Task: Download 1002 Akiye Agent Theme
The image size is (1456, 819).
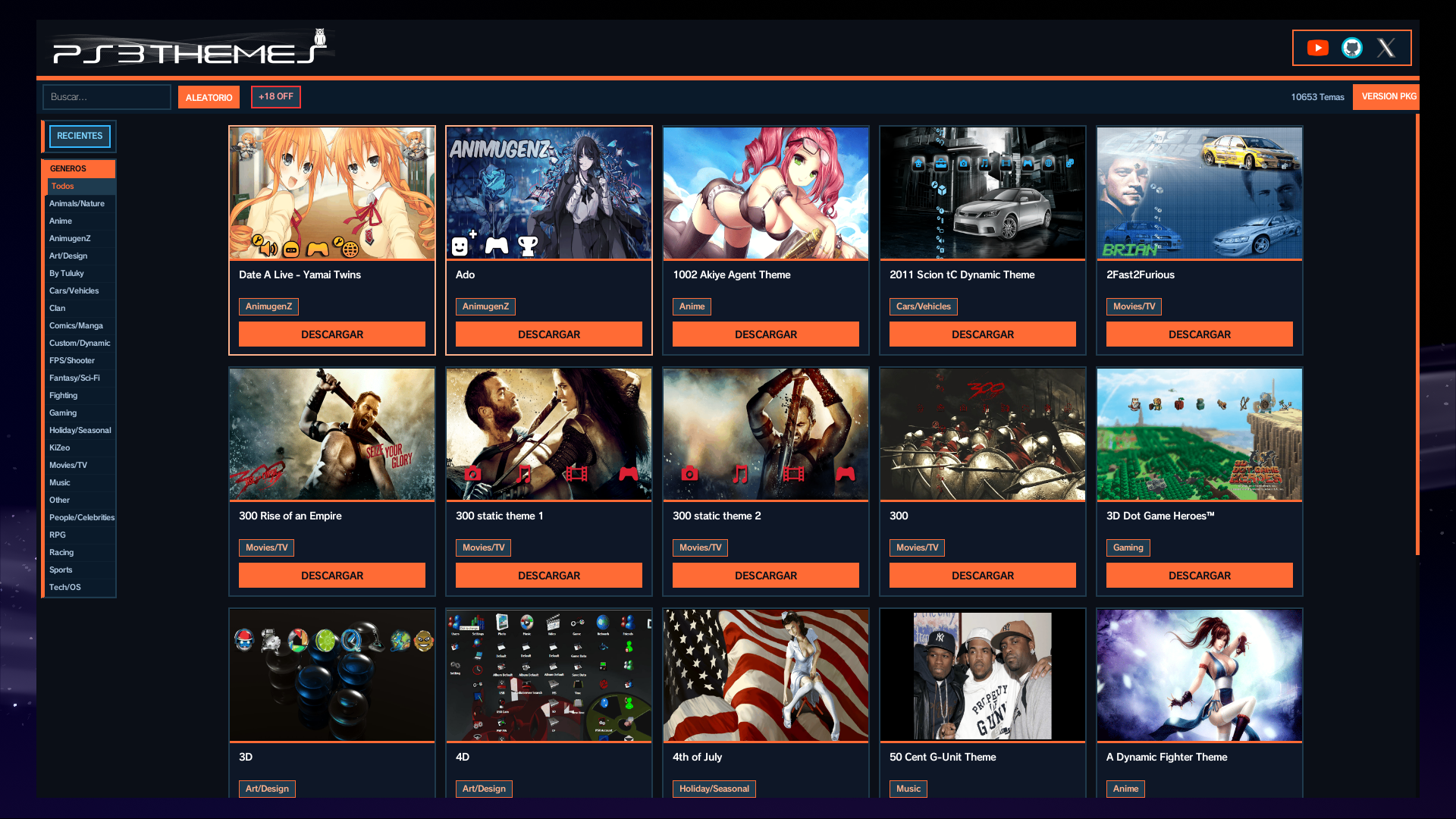Action: tap(766, 334)
